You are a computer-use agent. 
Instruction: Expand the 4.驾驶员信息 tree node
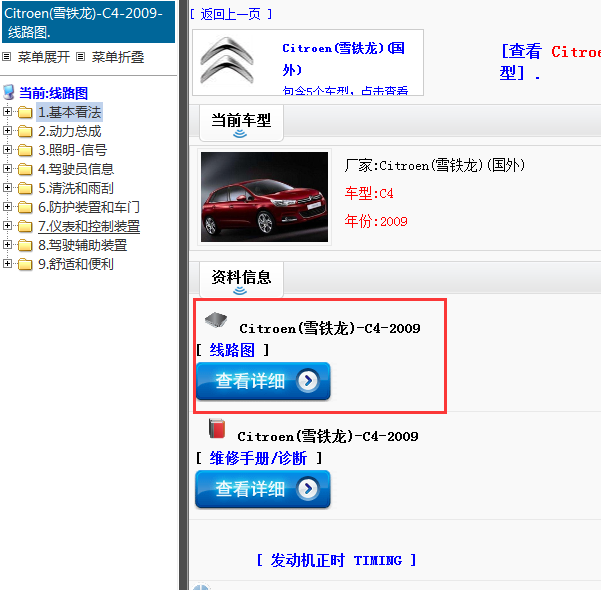coord(7,169)
